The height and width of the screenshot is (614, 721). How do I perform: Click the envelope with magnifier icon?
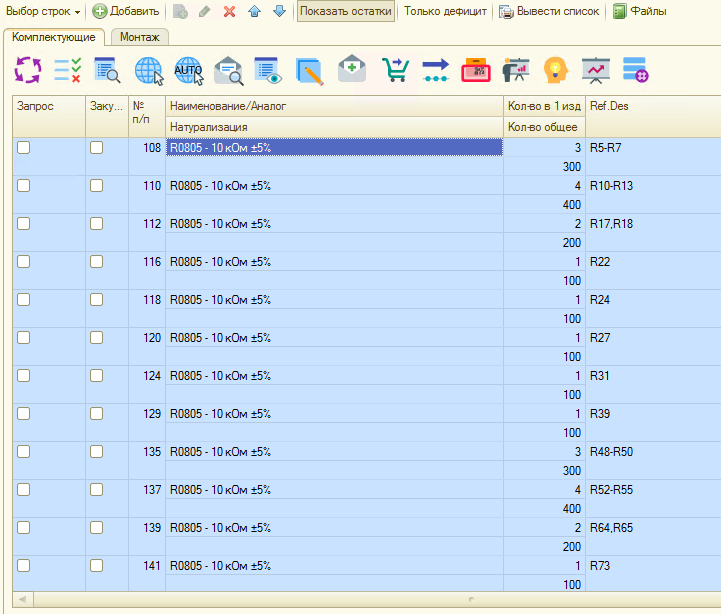[x=230, y=70]
